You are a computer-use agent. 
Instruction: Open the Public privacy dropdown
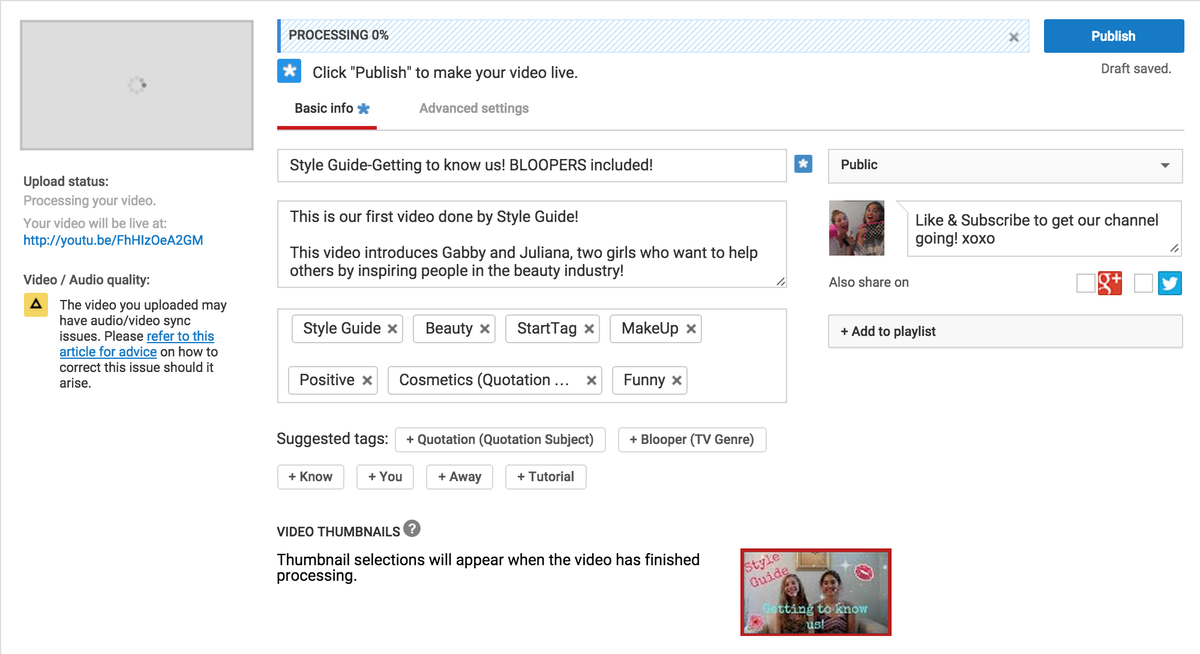click(x=1005, y=165)
